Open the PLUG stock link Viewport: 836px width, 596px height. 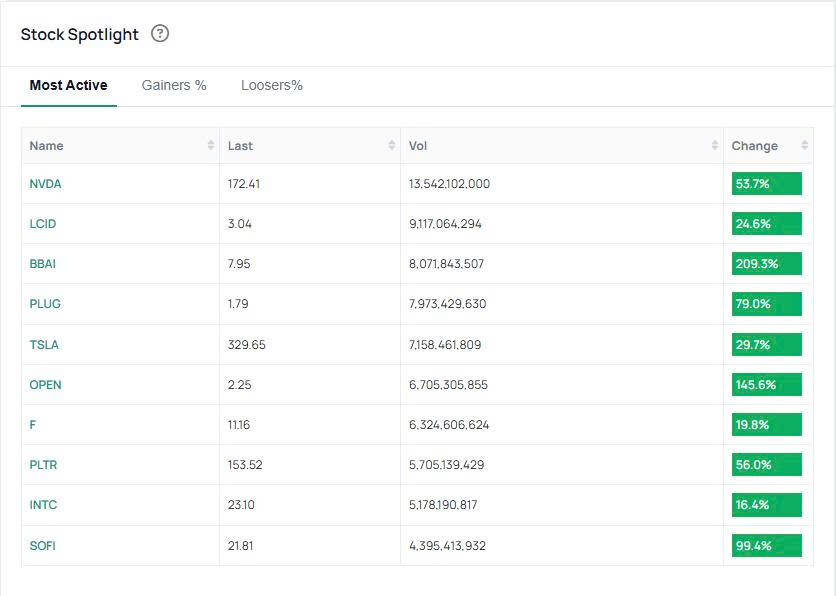tap(45, 304)
